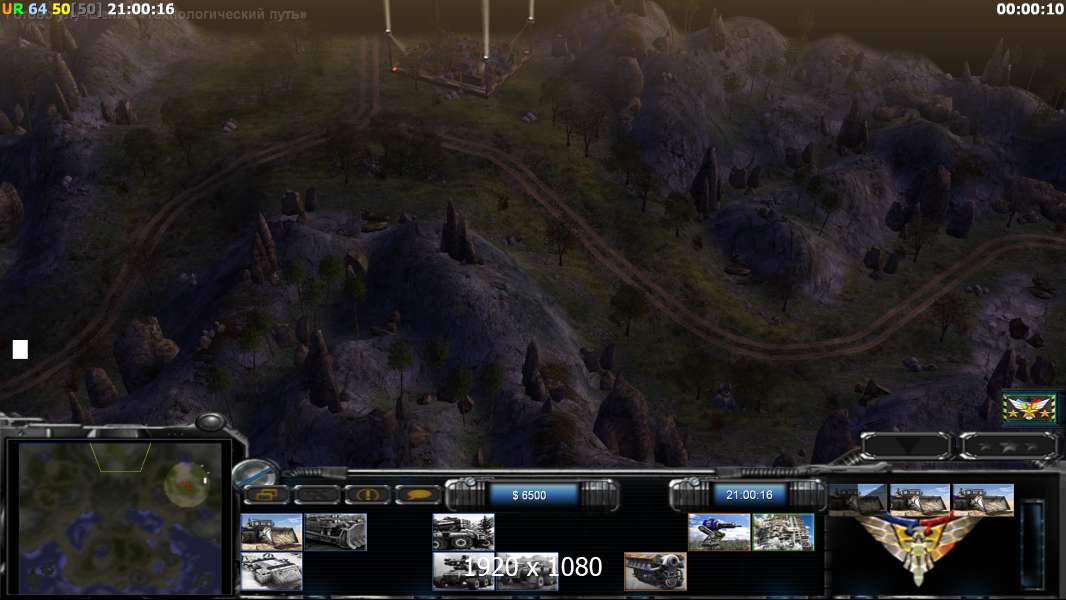Screen dimensions: 1066x600
Task: Click the dark down-triangle panel button
Action: click(906, 446)
